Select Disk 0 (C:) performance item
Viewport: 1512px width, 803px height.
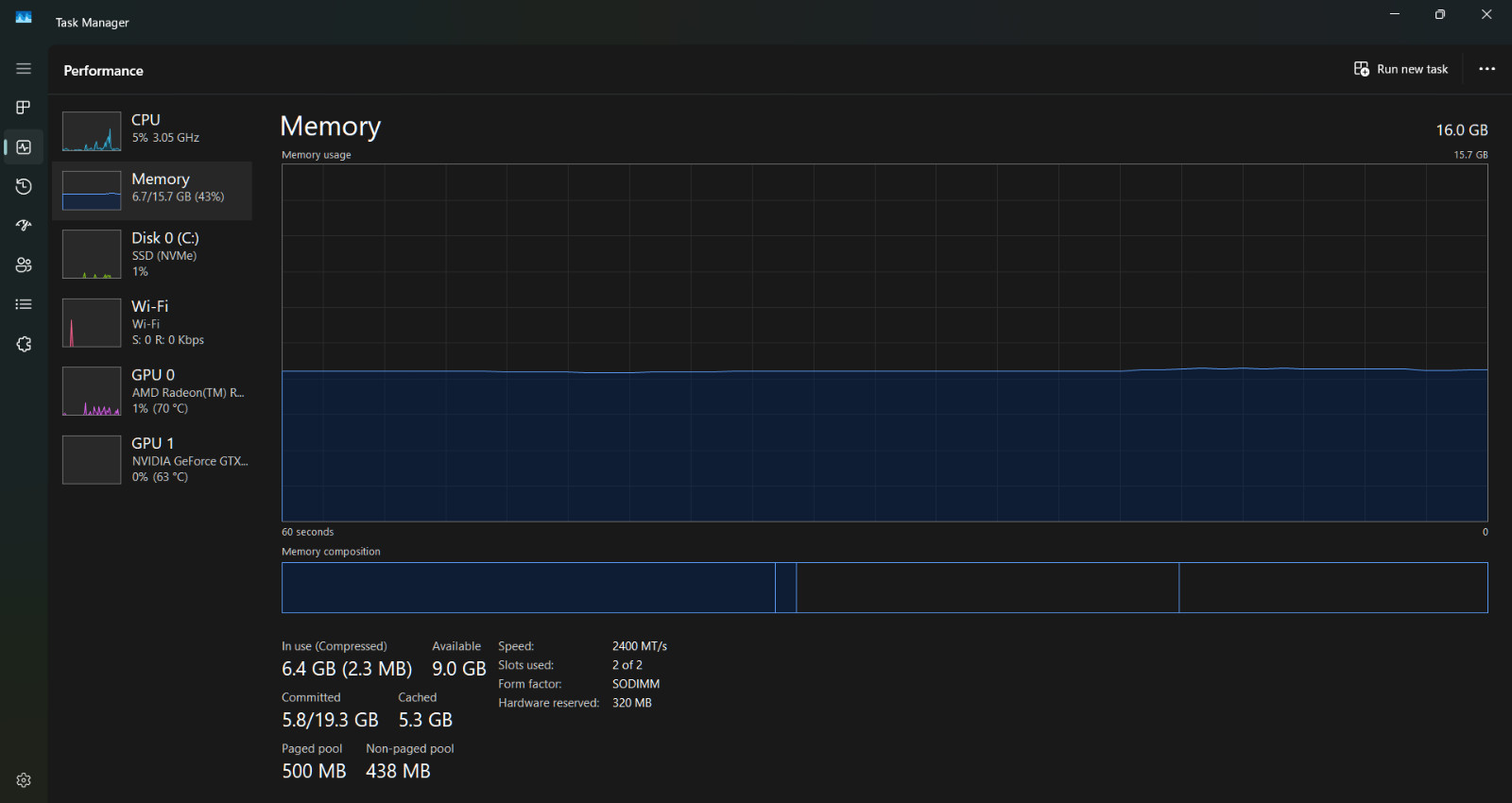click(152, 254)
